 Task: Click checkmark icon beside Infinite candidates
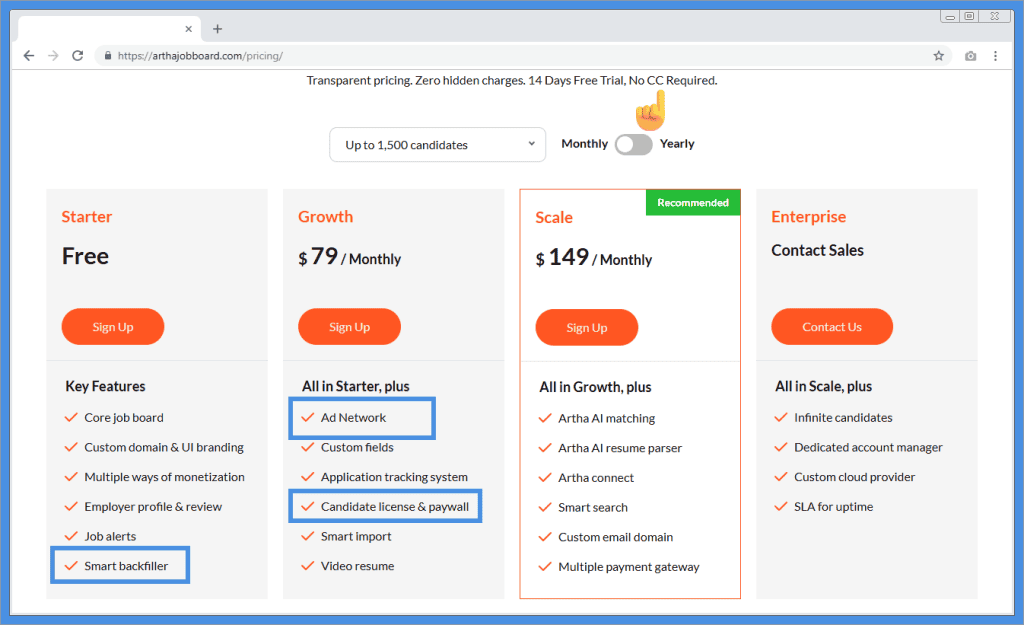[x=780, y=417]
